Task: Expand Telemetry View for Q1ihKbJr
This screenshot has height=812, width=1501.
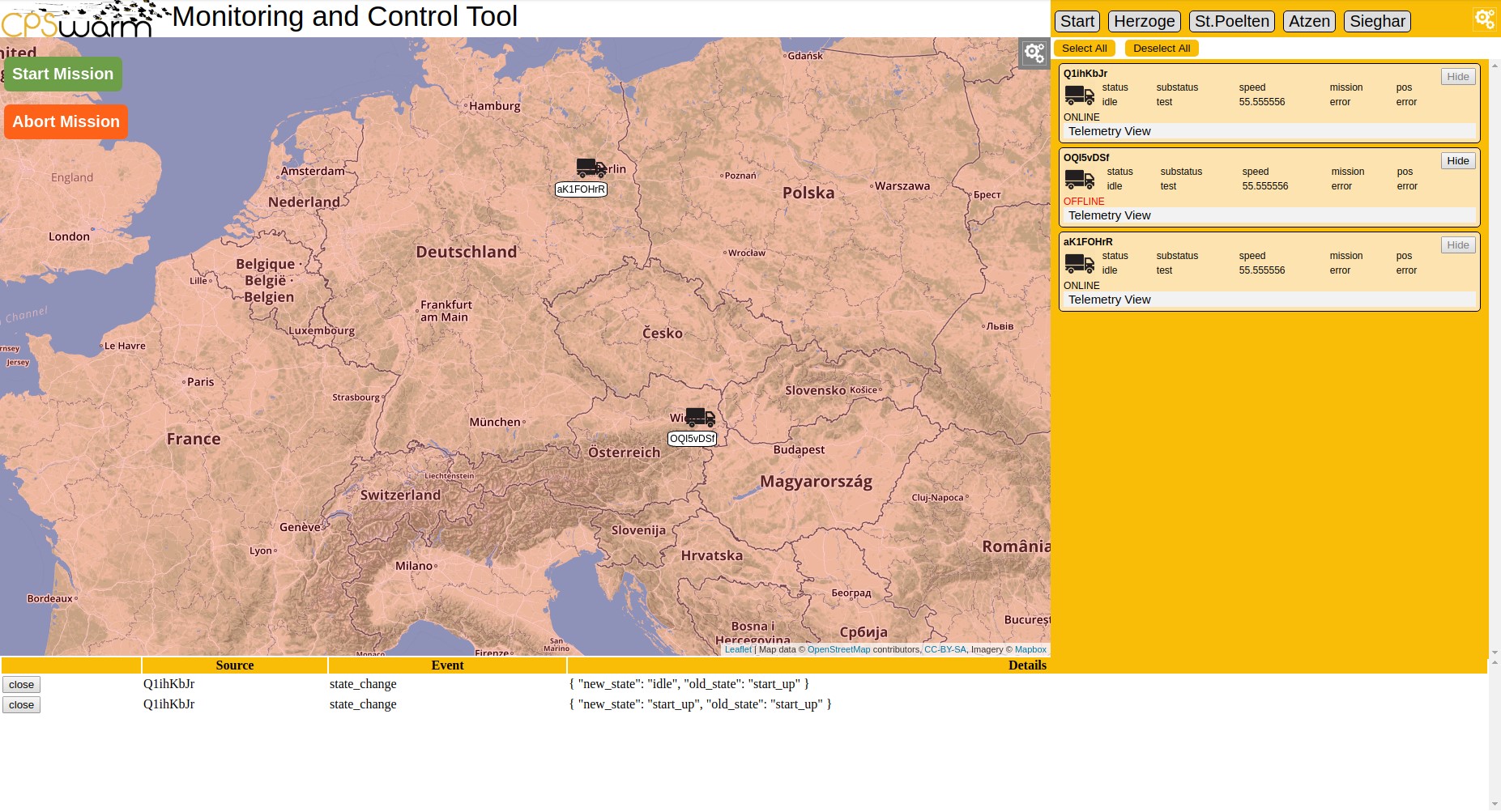Action: (1269, 131)
